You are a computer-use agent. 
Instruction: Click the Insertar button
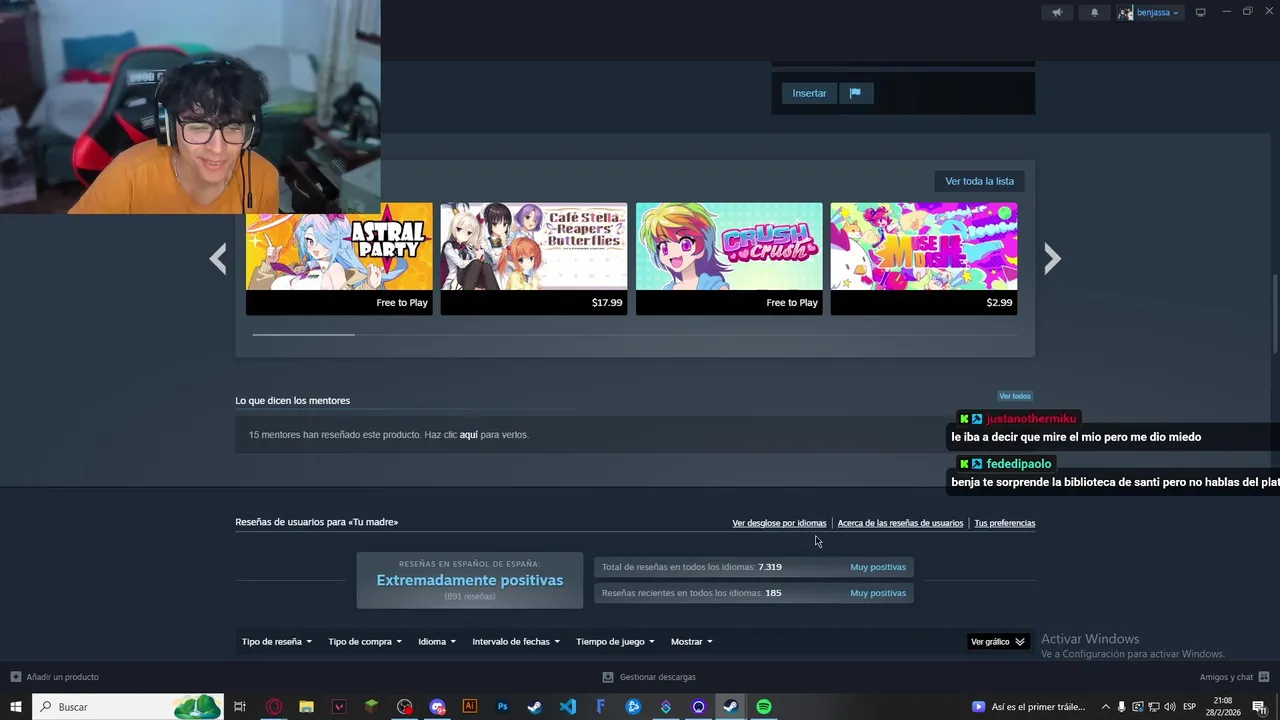pos(809,93)
